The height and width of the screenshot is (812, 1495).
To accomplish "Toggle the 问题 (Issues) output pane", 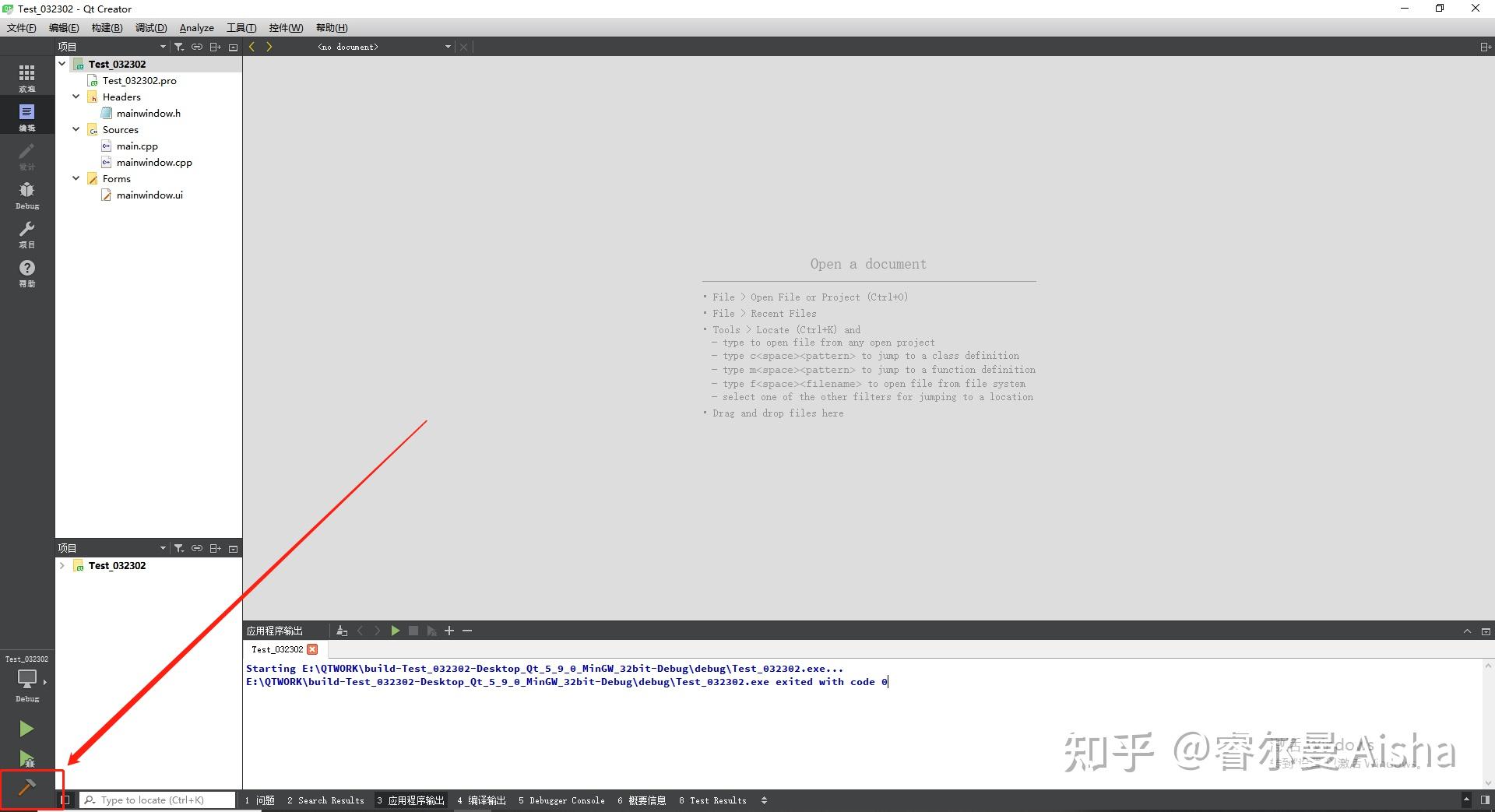I will click(260, 800).
